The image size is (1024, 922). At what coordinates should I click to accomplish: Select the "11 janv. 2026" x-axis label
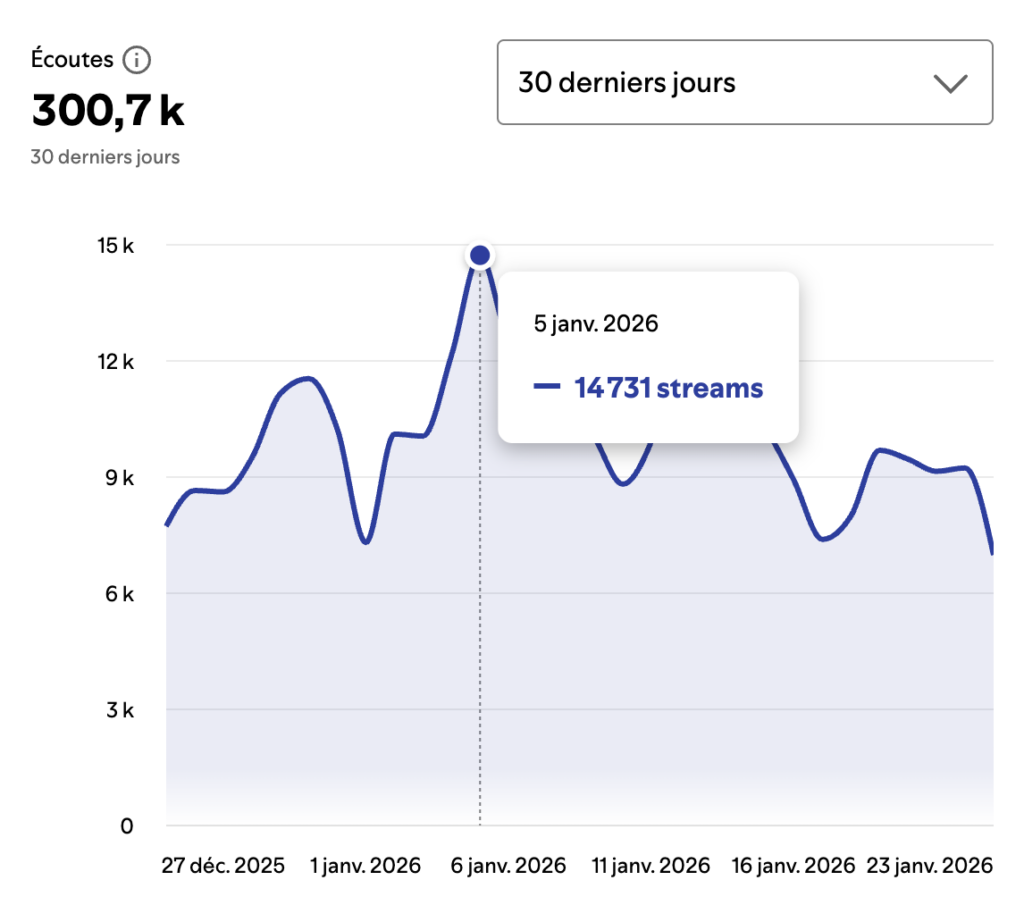(x=651, y=865)
